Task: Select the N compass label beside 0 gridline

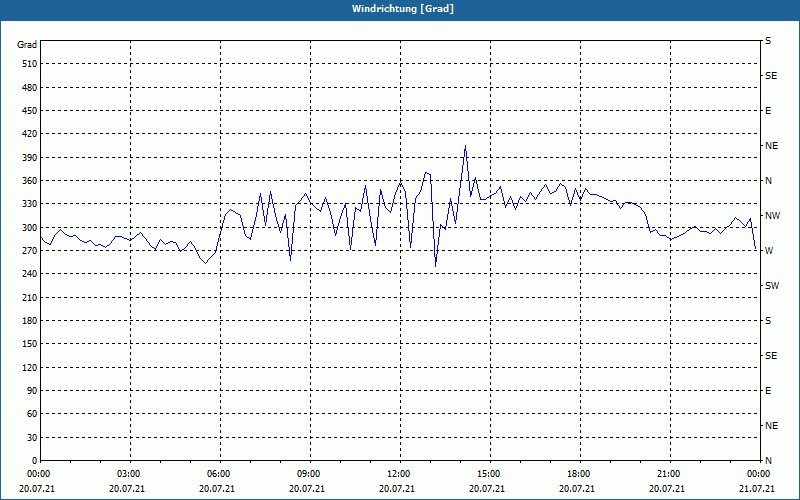Action: coord(768,461)
